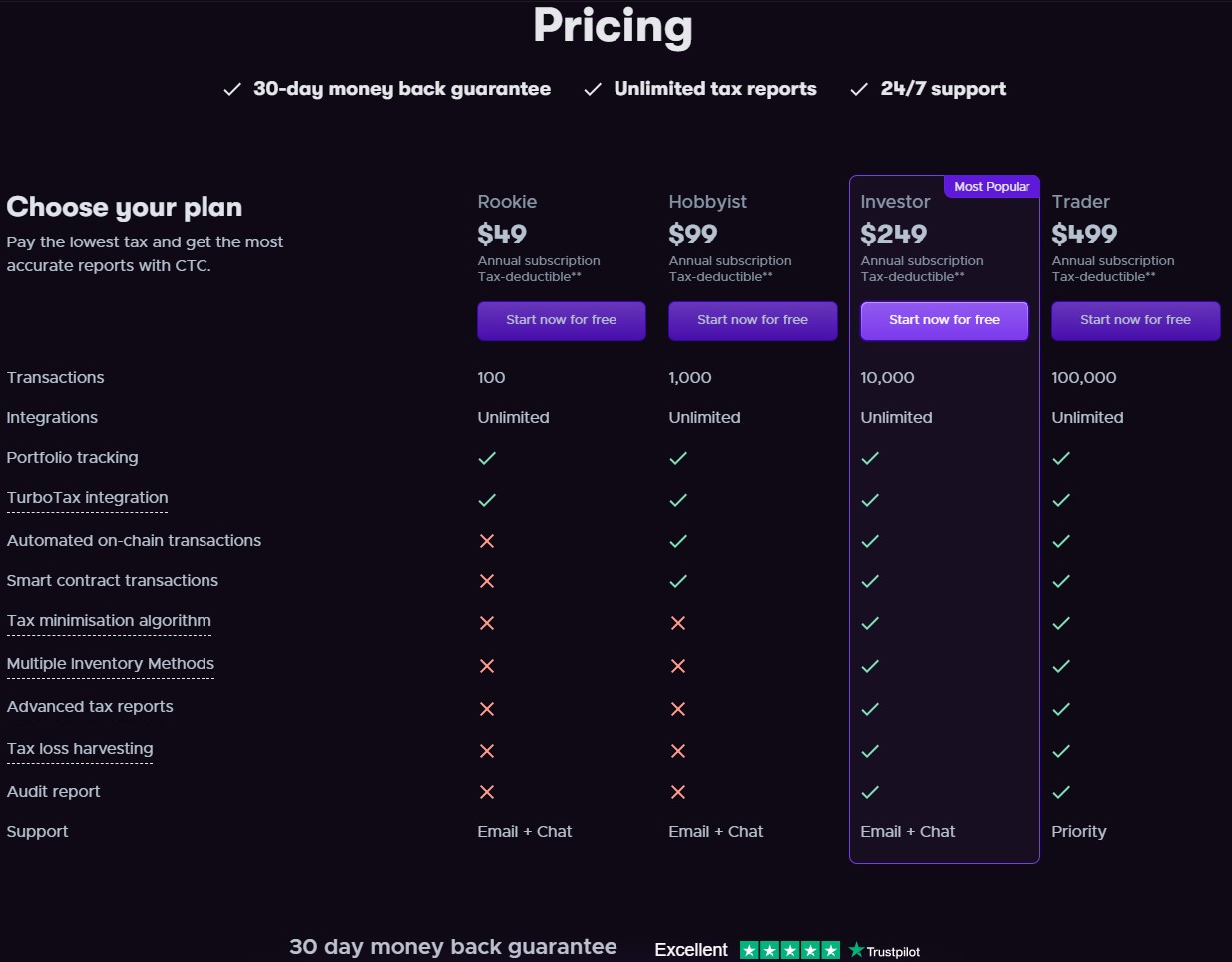Click the Investor Tax loss harvesting checkmark
Screen dimensions: 1232x962
(x=870, y=751)
